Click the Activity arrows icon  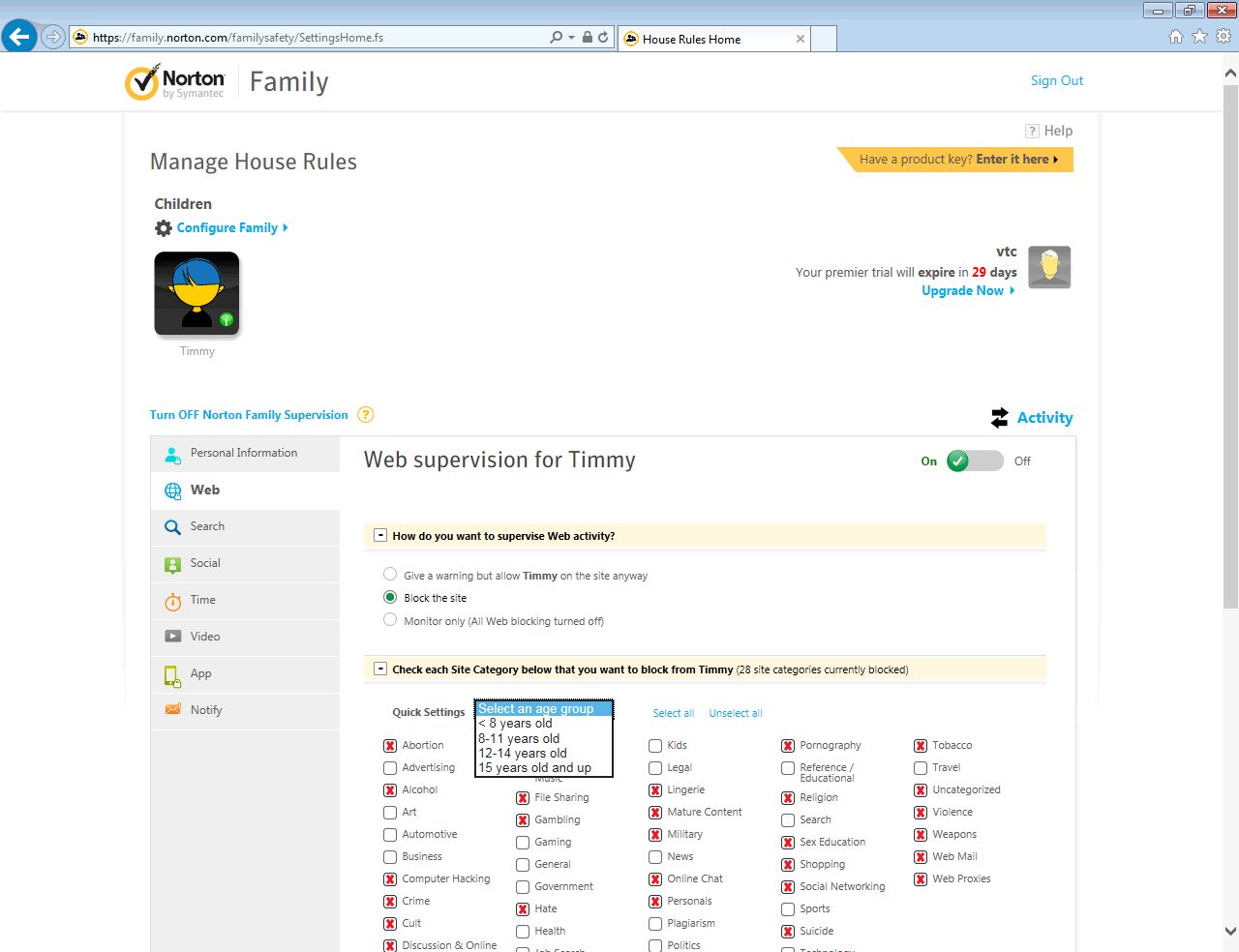[x=1000, y=418]
